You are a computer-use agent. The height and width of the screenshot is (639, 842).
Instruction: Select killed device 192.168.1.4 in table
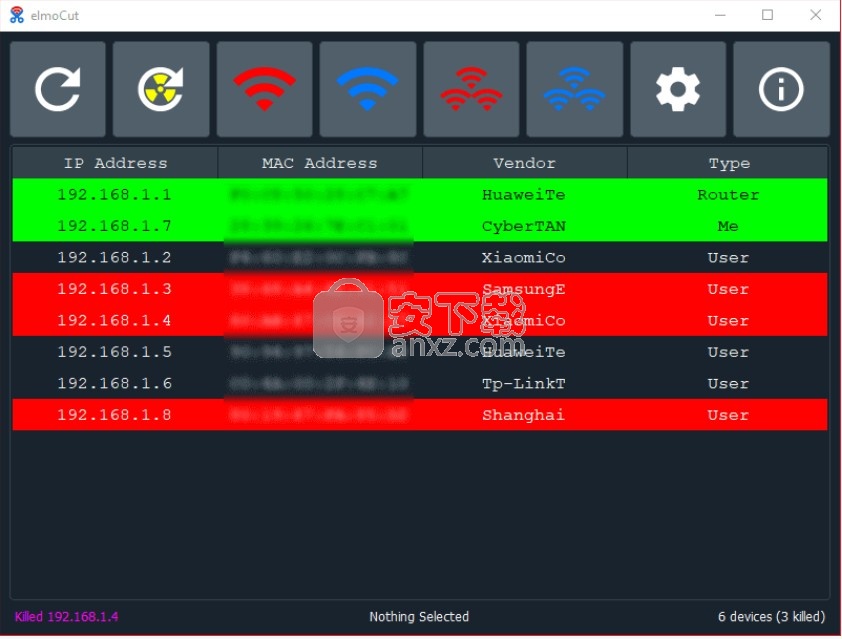[x=420, y=321]
